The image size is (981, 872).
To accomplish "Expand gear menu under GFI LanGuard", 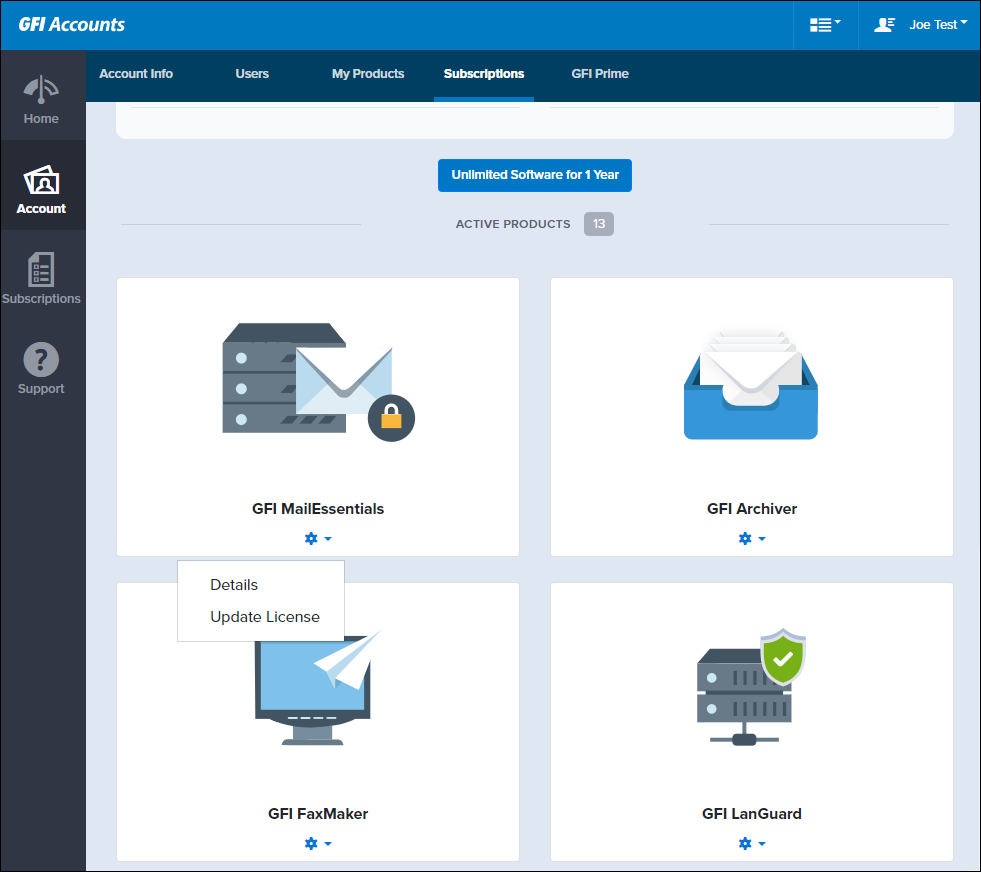I will tap(751, 844).
